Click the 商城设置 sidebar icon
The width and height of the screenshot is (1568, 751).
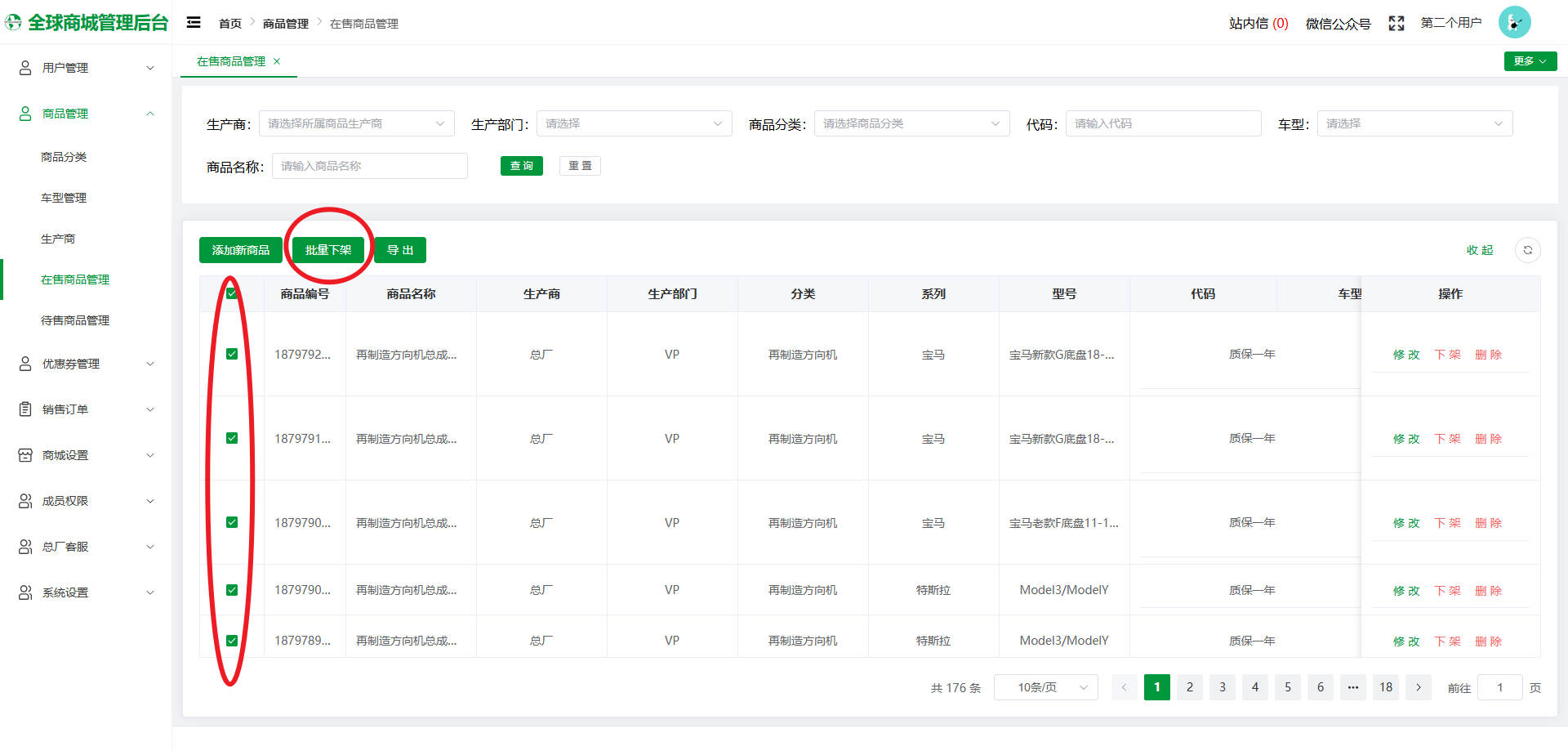click(25, 455)
